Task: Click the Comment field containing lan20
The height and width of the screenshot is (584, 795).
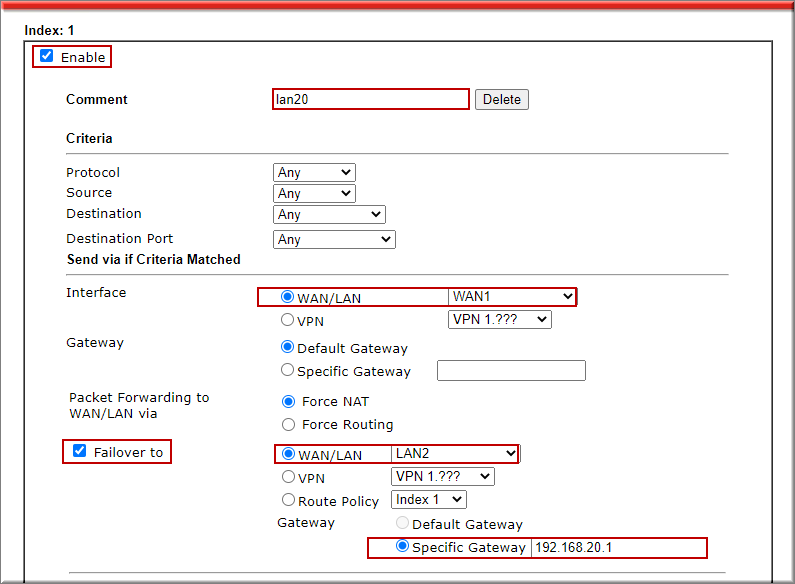Action: [x=370, y=99]
